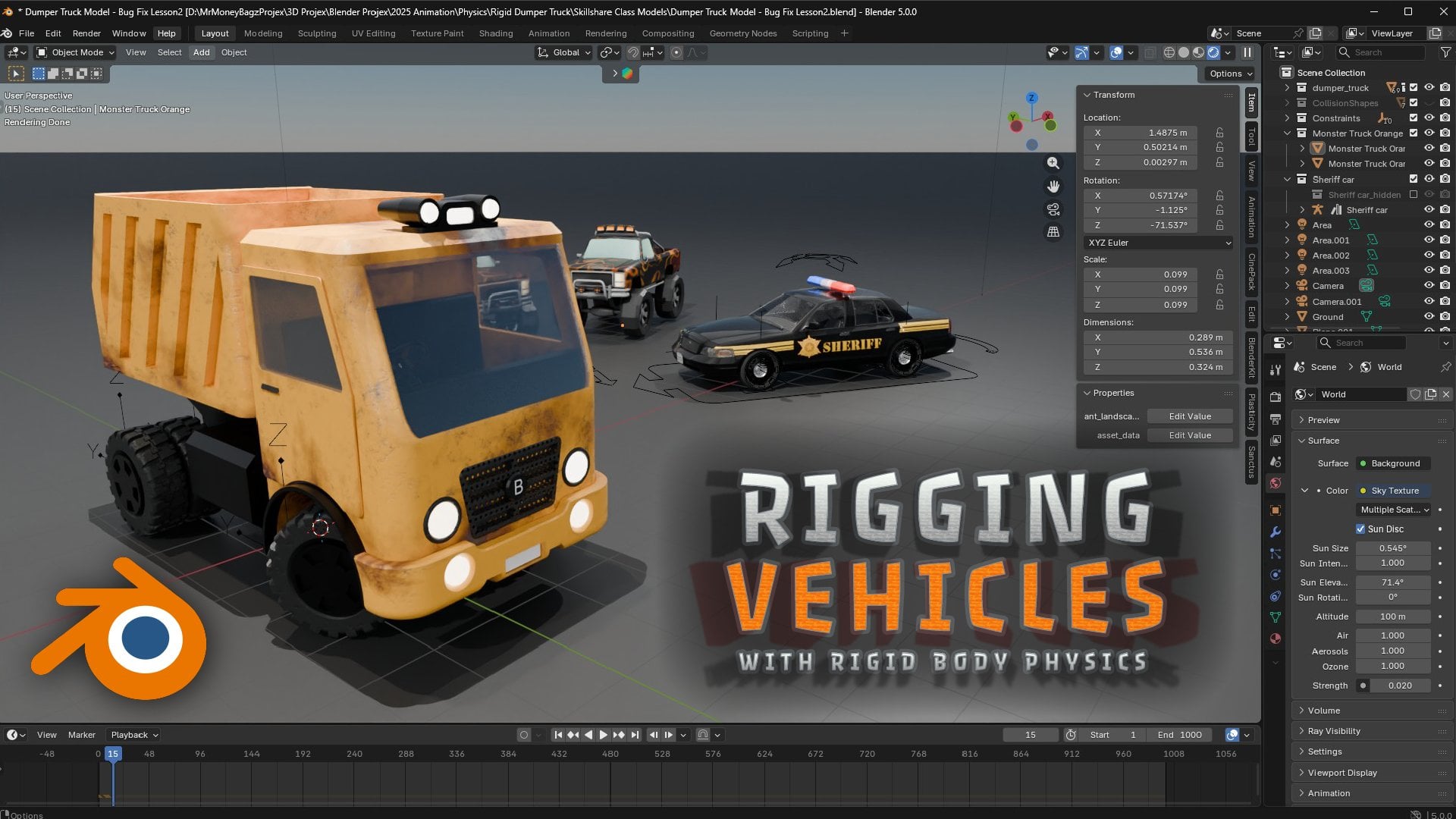This screenshot has height=819, width=1456.
Task: Open the Material properties tab icon
Action: coord(1276,639)
